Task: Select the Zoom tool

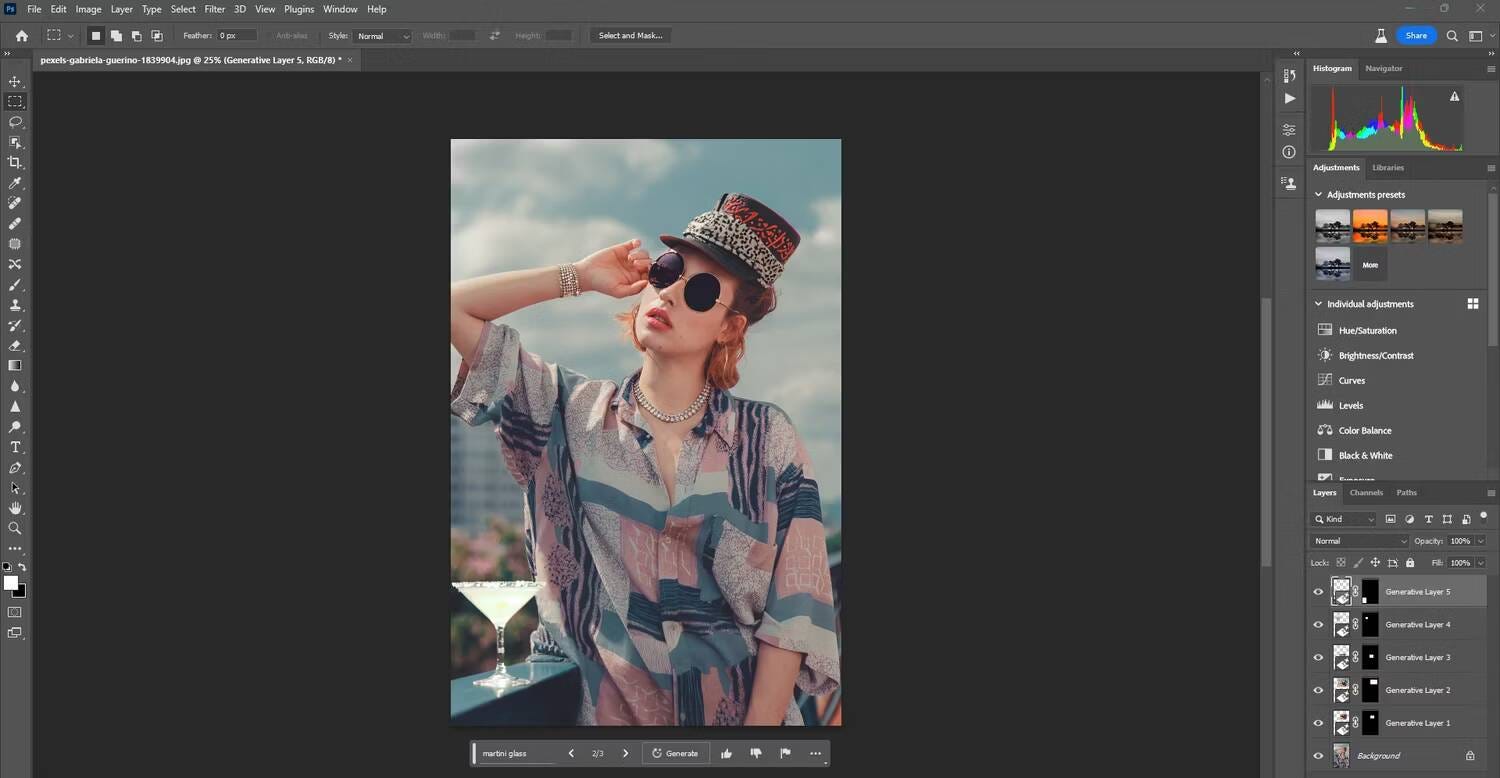Action: click(15, 528)
